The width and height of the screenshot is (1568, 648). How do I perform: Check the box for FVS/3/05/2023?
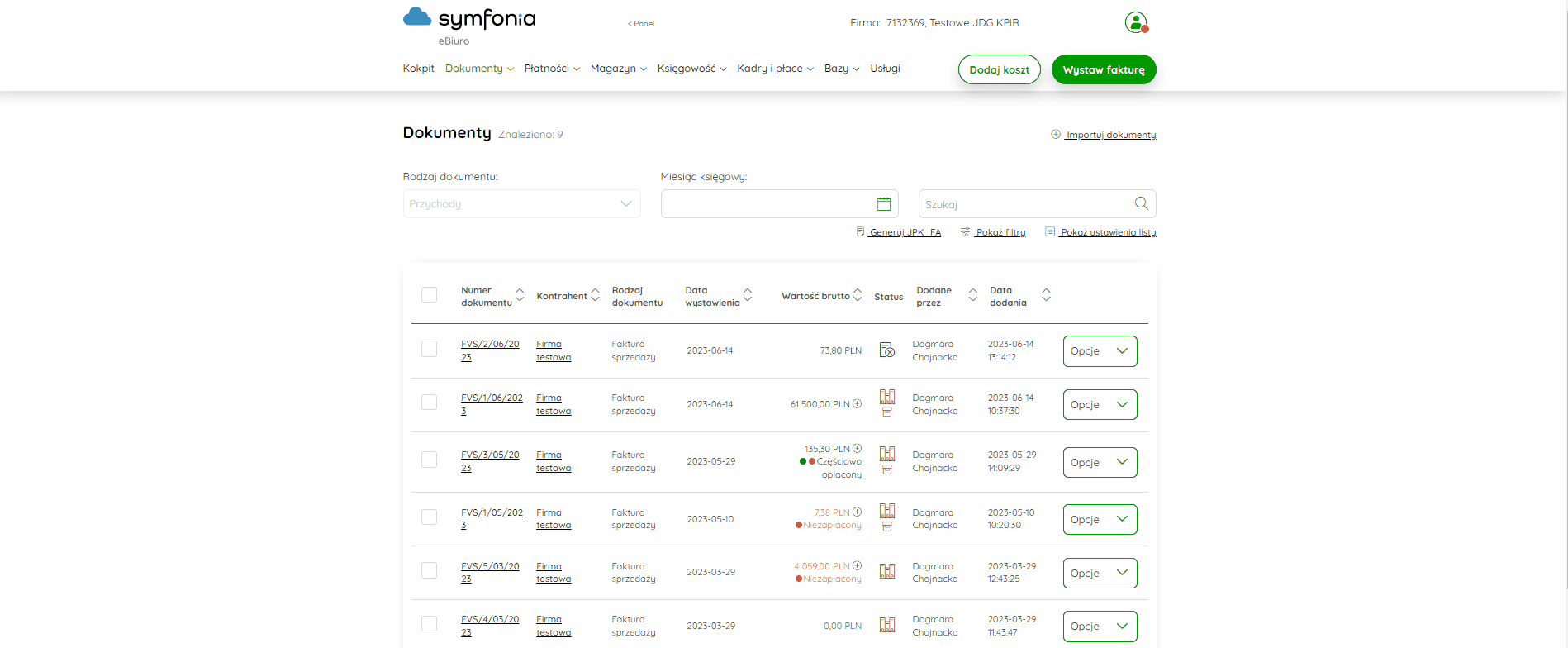coord(429,460)
